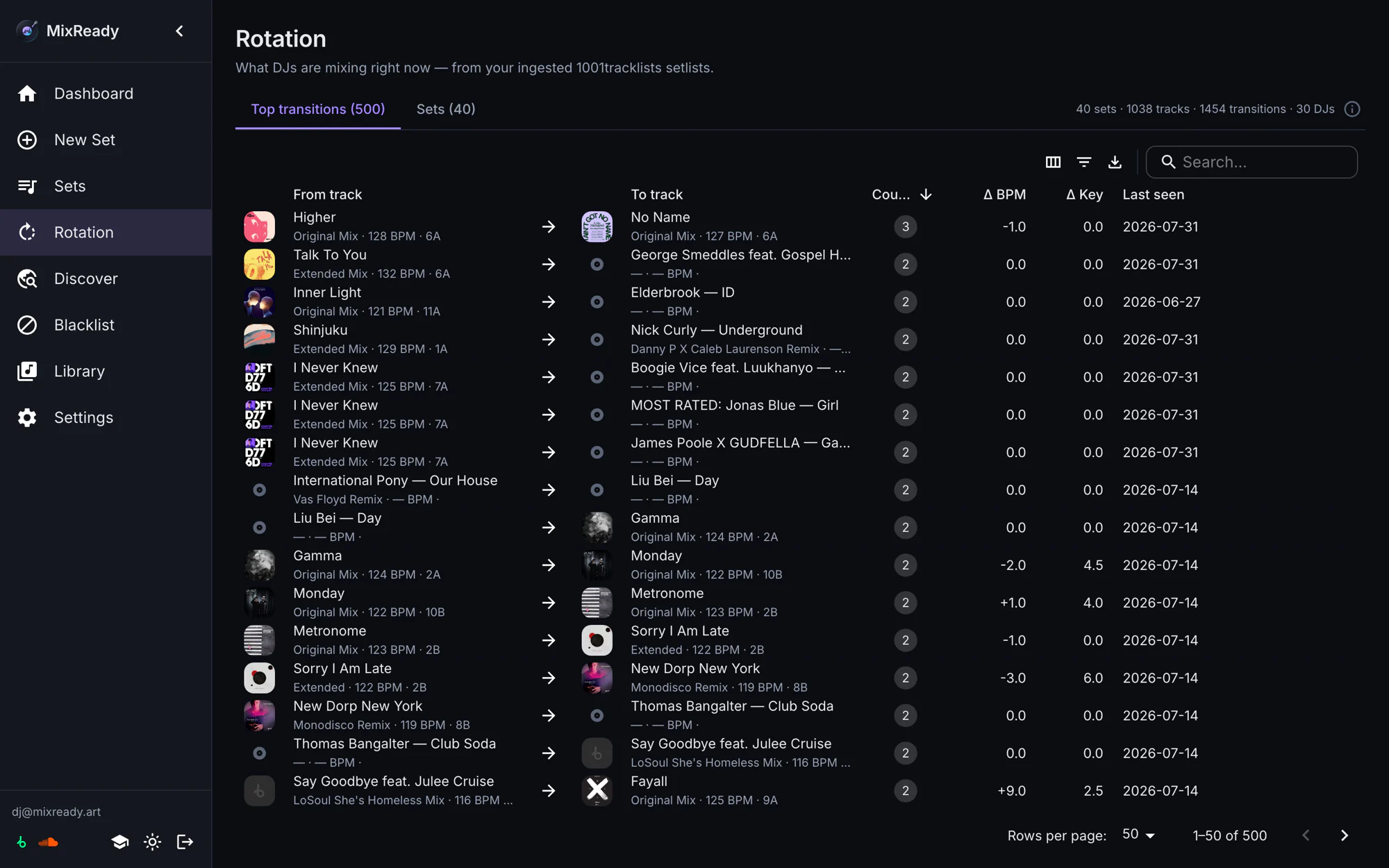Go to the next page of transitions
The image size is (1389, 868).
[x=1344, y=835]
